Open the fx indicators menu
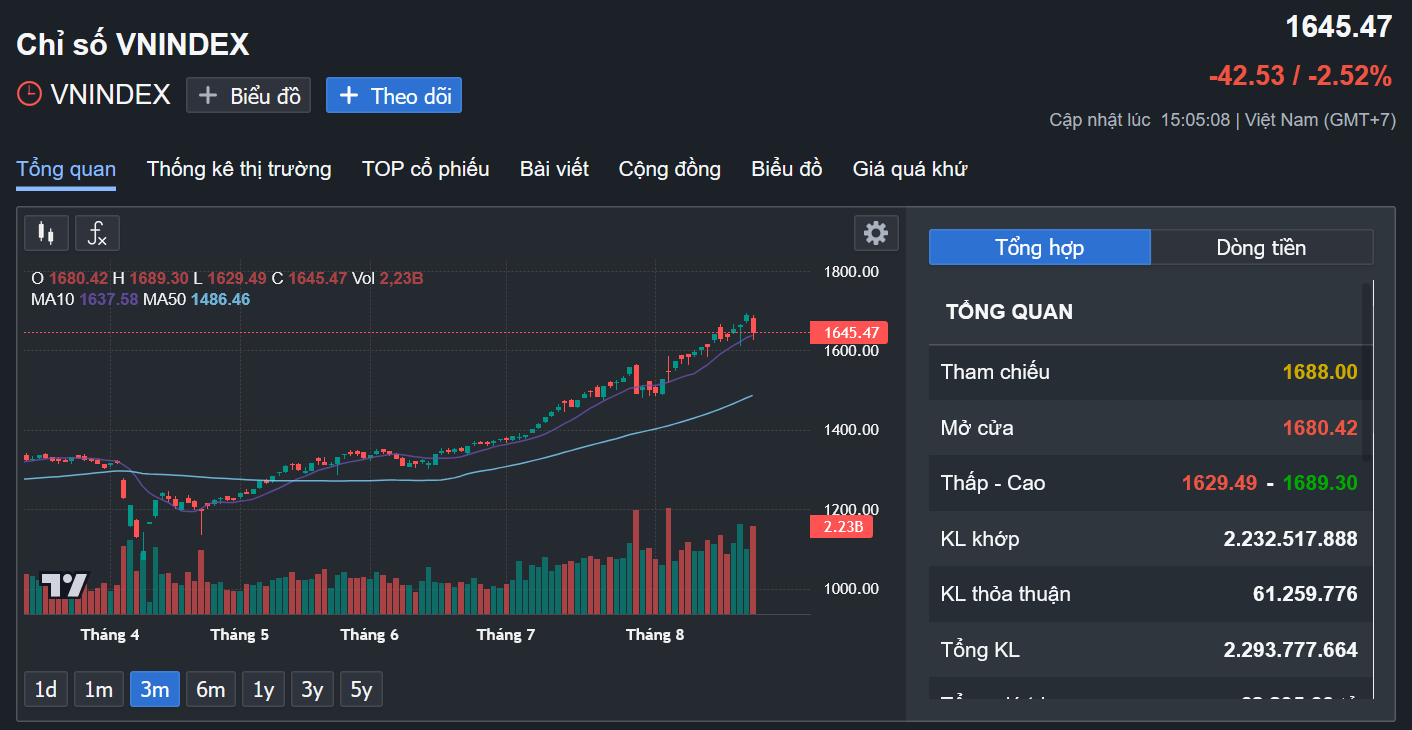Screen dimensions: 1412x730 (97, 233)
